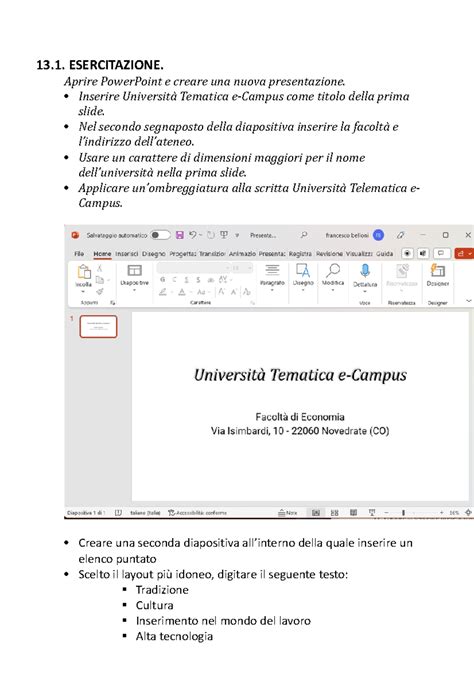The height and width of the screenshot is (690, 474).
Task: Toggle italic C formatting button
Action: click(x=174, y=280)
